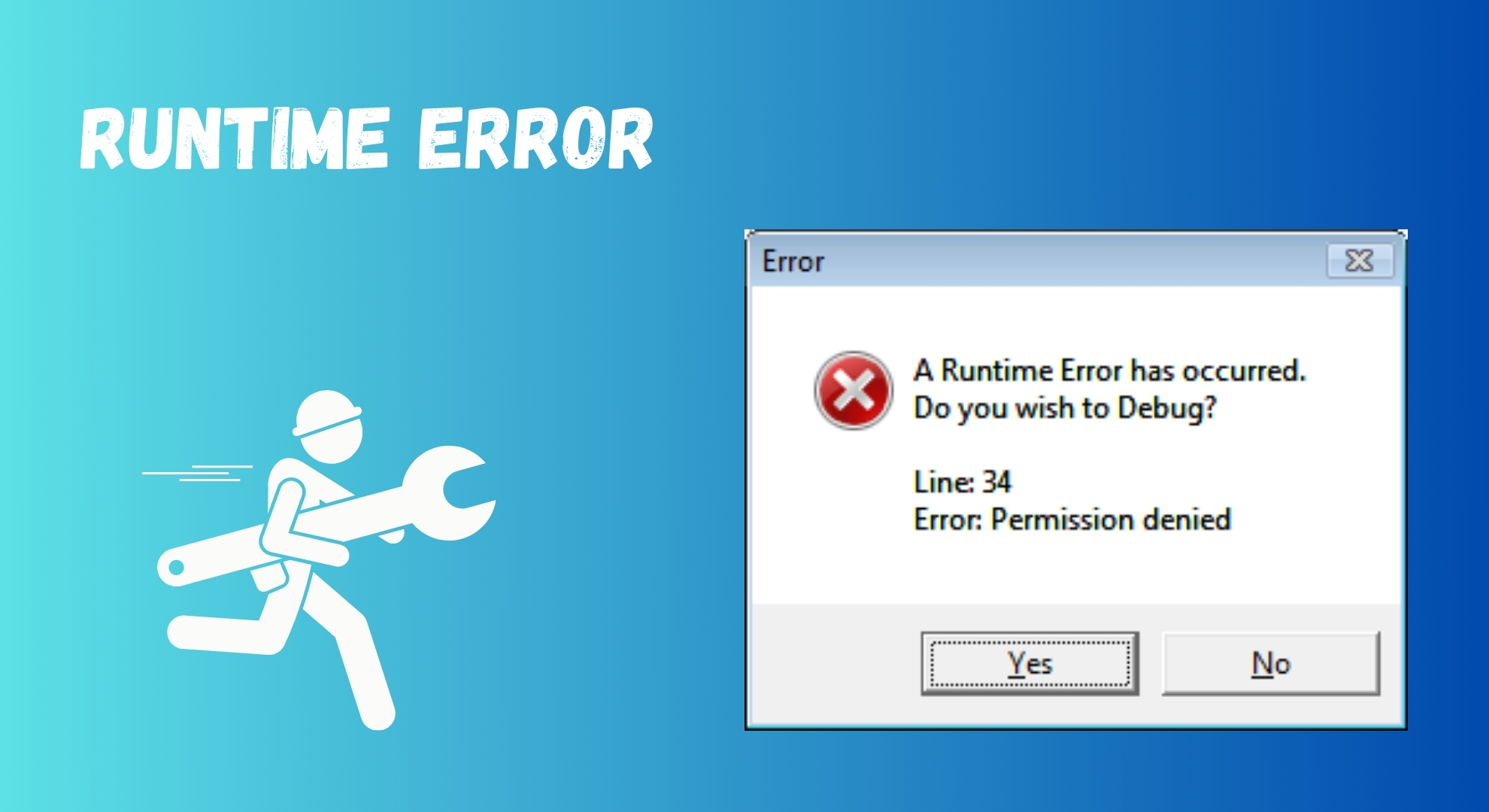Close the Error dialog with X

pyautogui.click(x=1360, y=261)
